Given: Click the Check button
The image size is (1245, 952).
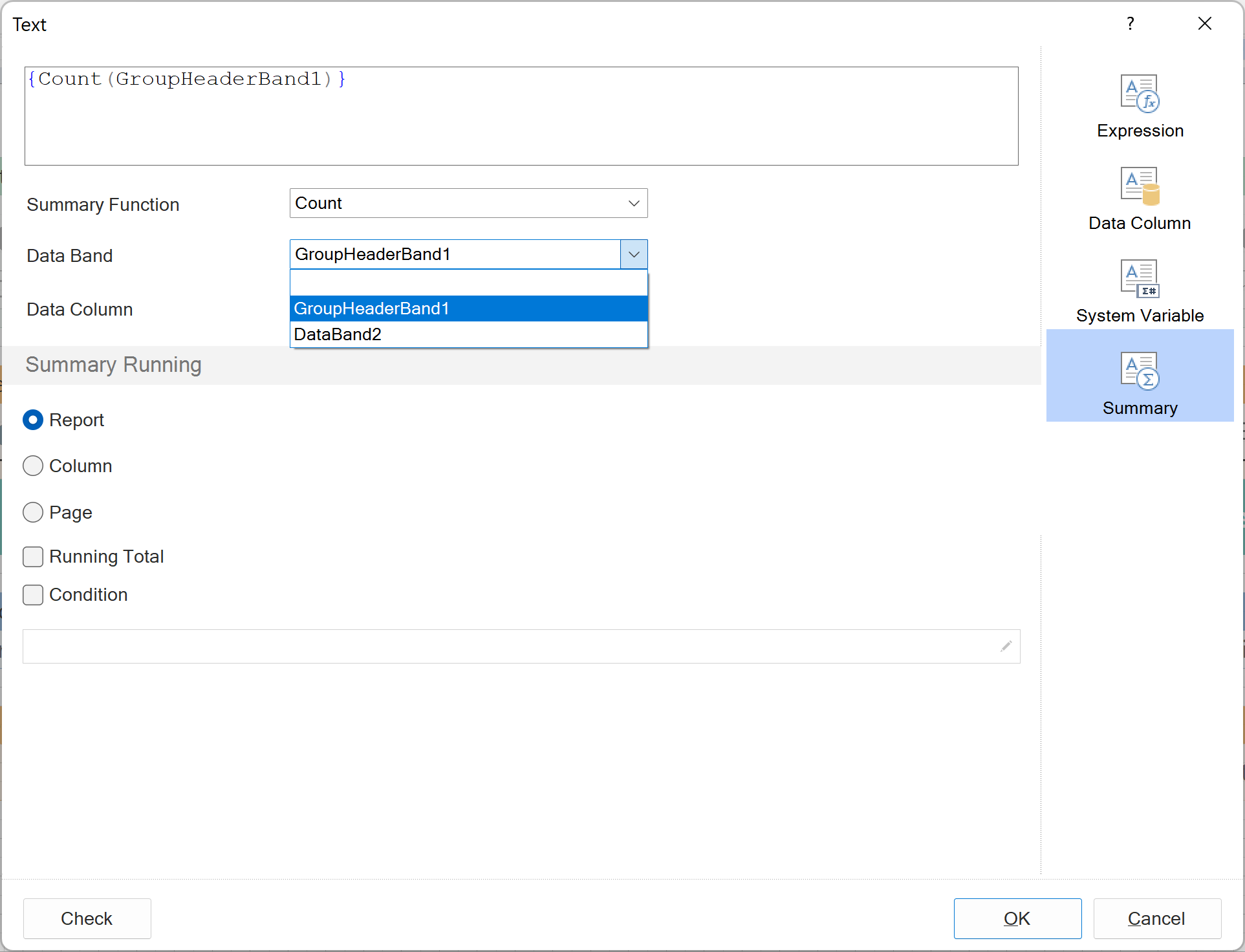Looking at the screenshot, I should click(x=87, y=918).
